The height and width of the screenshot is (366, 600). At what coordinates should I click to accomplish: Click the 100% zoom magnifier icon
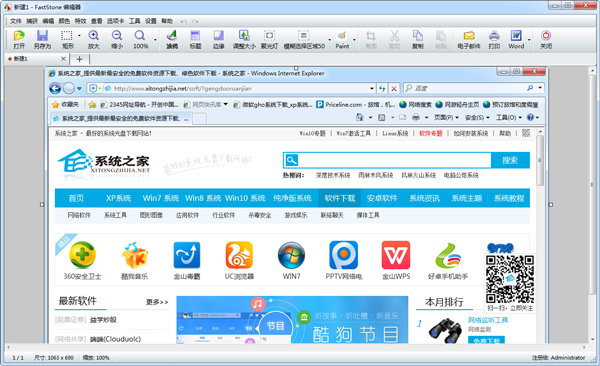click(x=140, y=36)
